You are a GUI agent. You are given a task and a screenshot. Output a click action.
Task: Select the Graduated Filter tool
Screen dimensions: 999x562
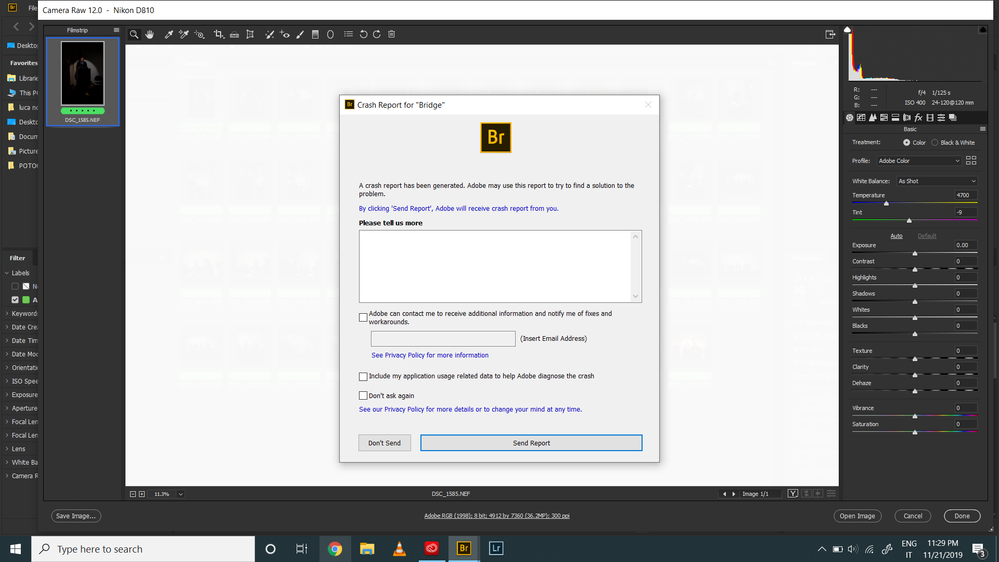pyautogui.click(x=315, y=34)
